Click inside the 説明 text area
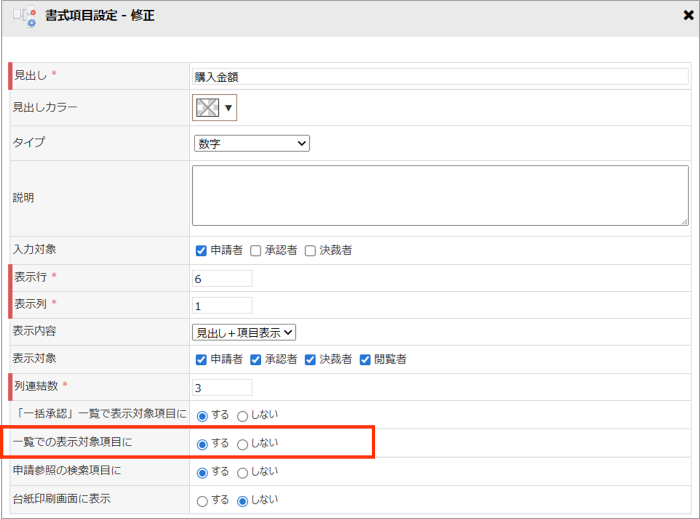Screen dimensions: 700x519 pyautogui.click(x=440, y=195)
